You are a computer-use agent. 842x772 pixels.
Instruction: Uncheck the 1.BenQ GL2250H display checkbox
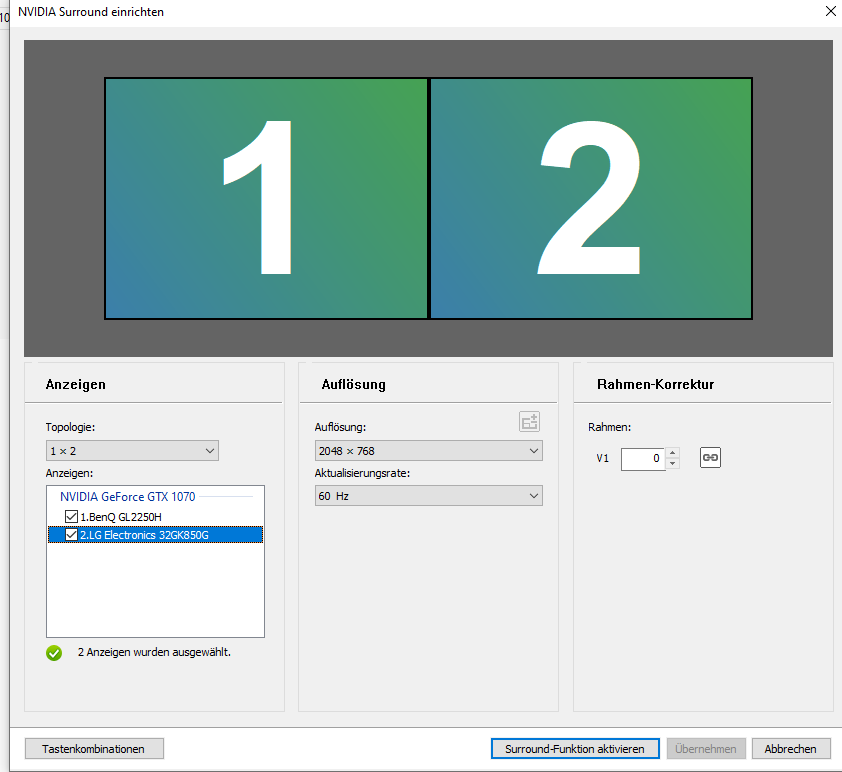[71, 516]
